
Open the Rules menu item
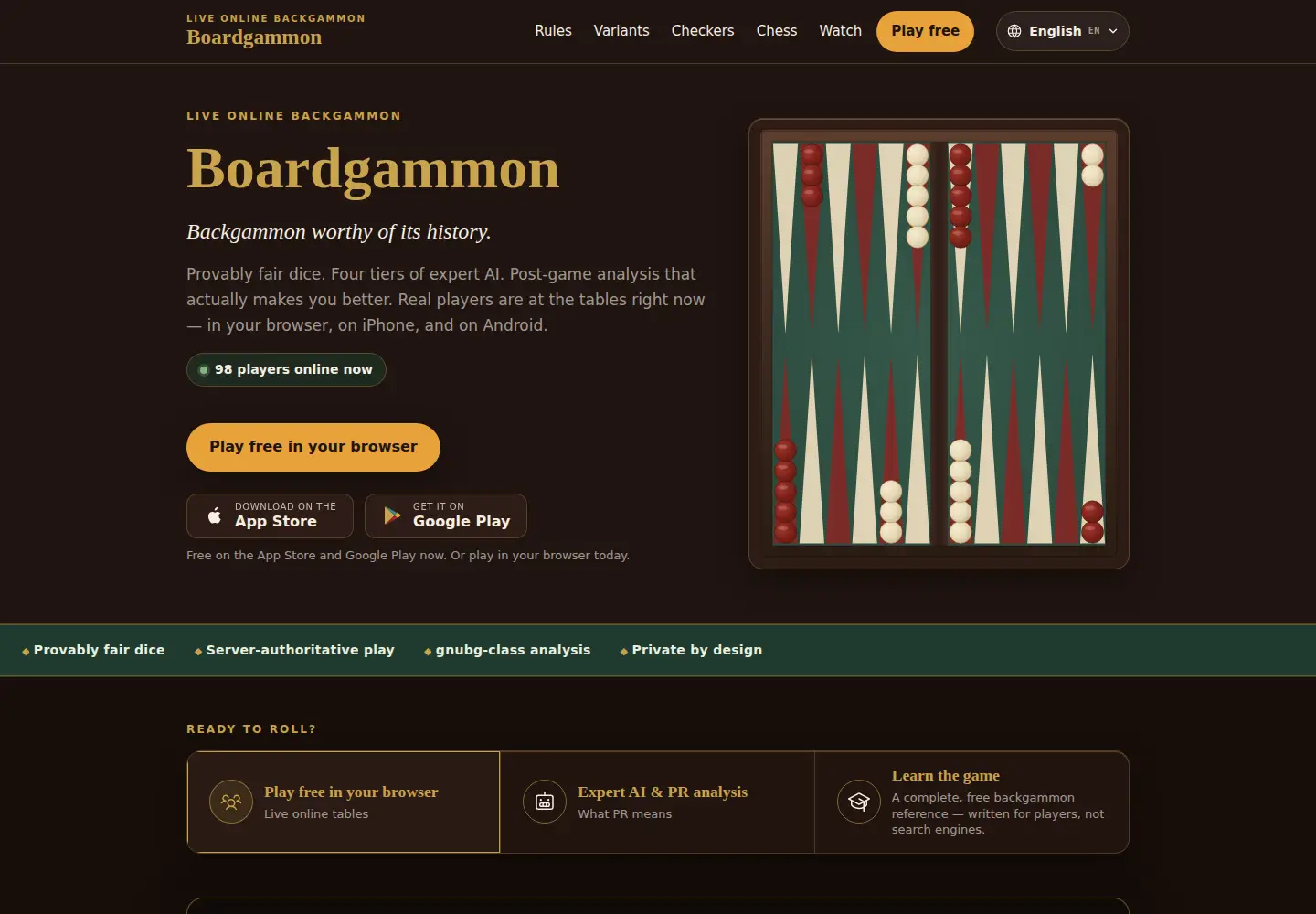553,31
